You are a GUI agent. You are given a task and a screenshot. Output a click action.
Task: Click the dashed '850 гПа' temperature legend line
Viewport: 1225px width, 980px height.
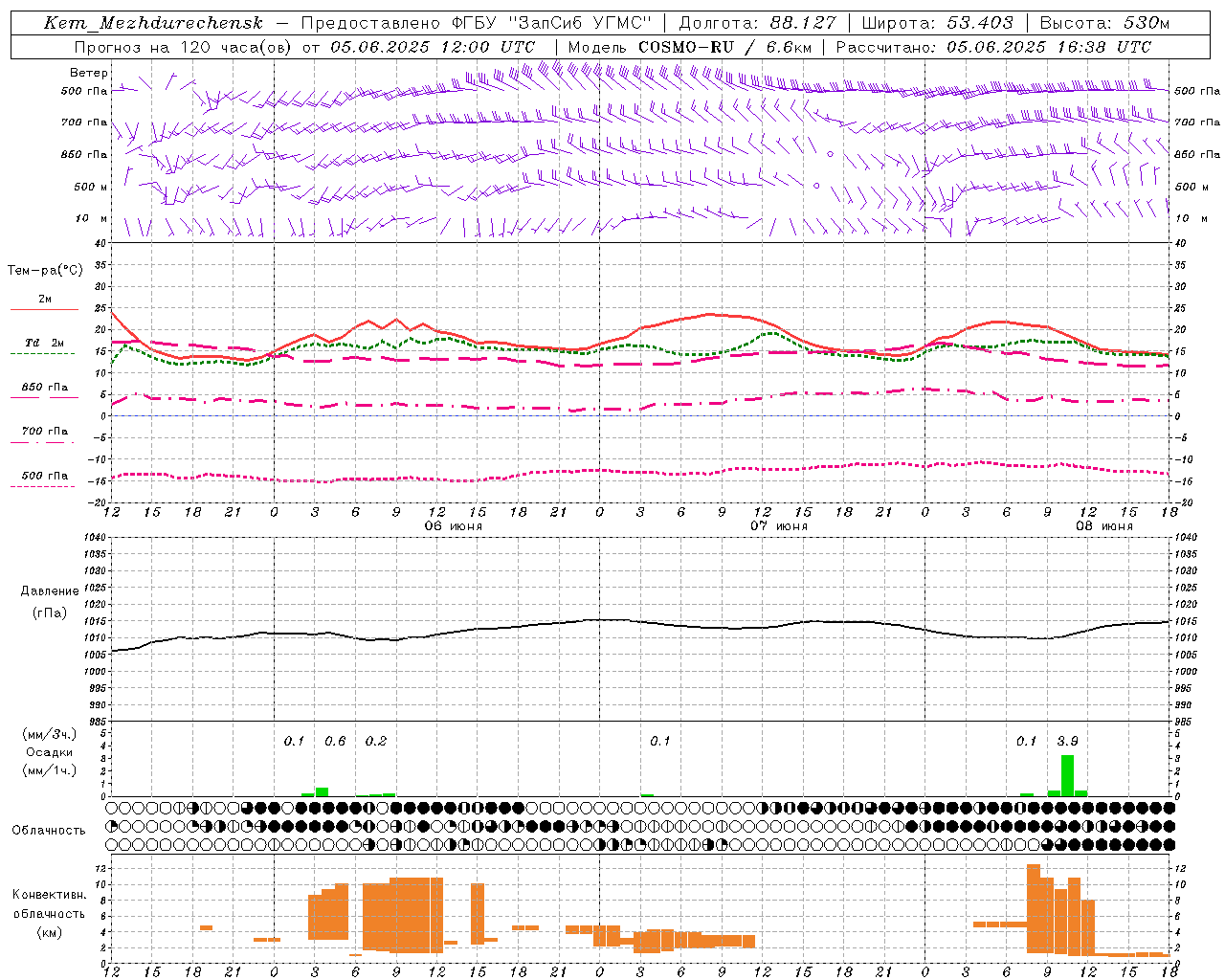[44, 397]
